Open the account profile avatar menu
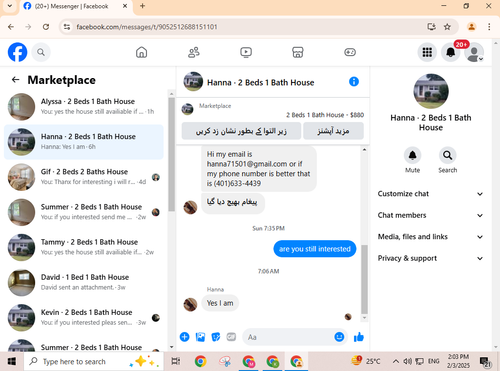 coord(474,52)
